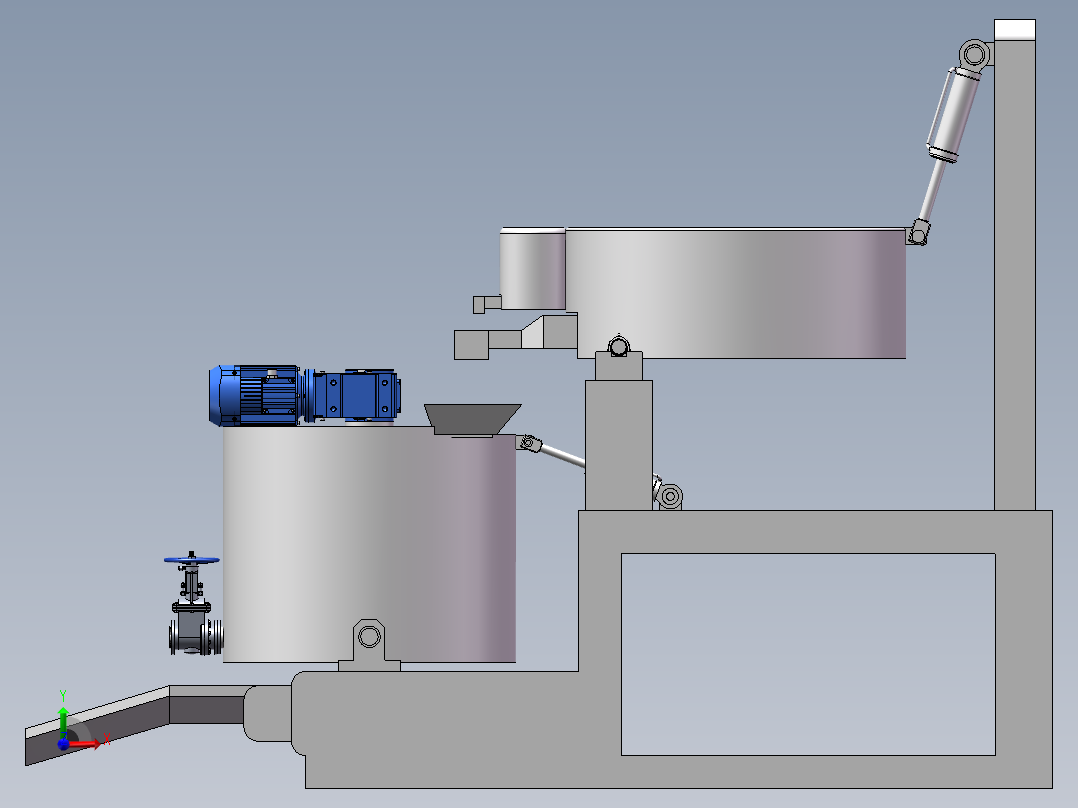1078x808 pixels.
Task: Select the small bracket under the small upper cylinder
Action: coord(487,304)
